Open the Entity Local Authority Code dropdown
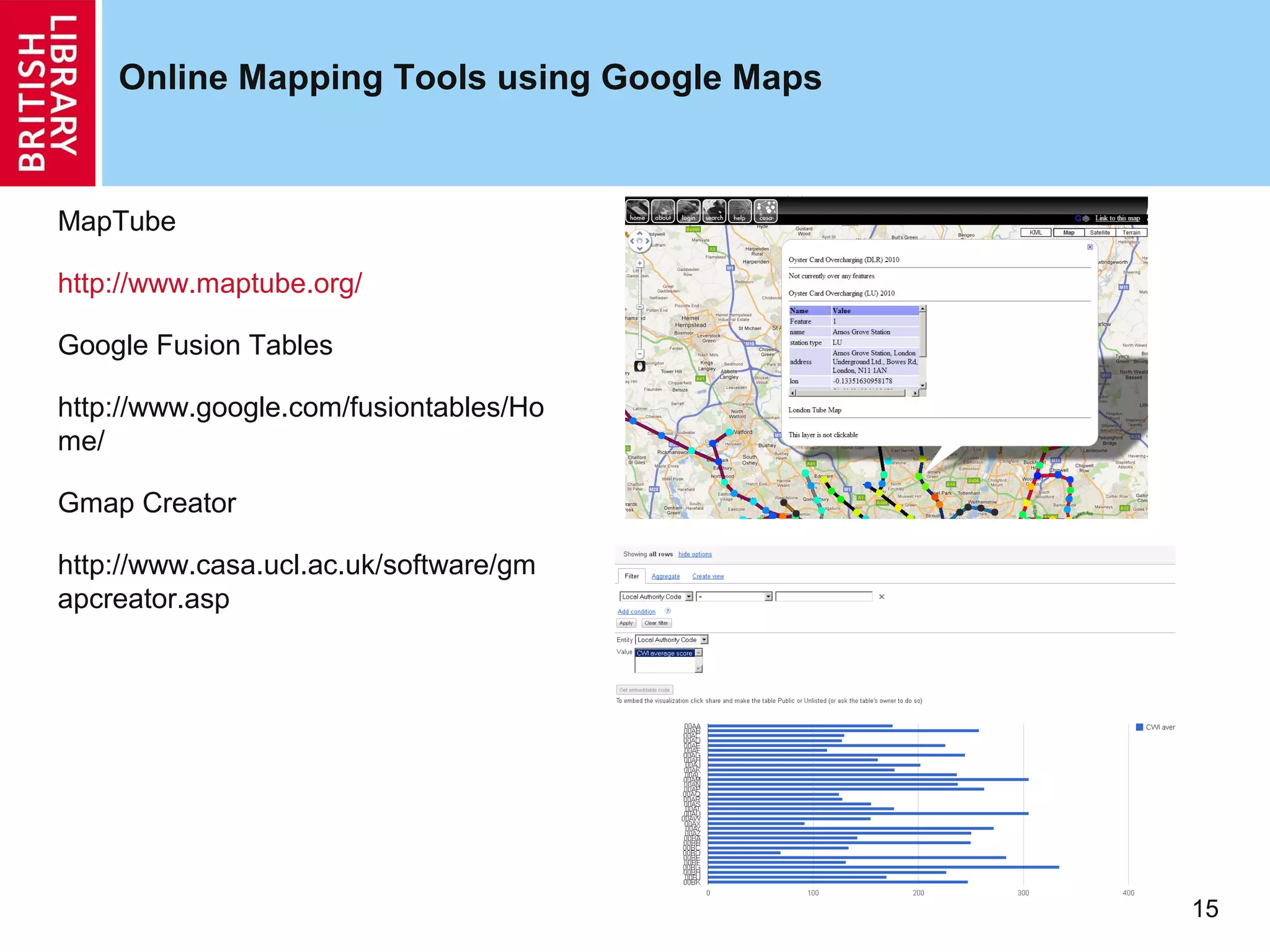Image resolution: width=1270 pixels, height=952 pixels. [672, 640]
